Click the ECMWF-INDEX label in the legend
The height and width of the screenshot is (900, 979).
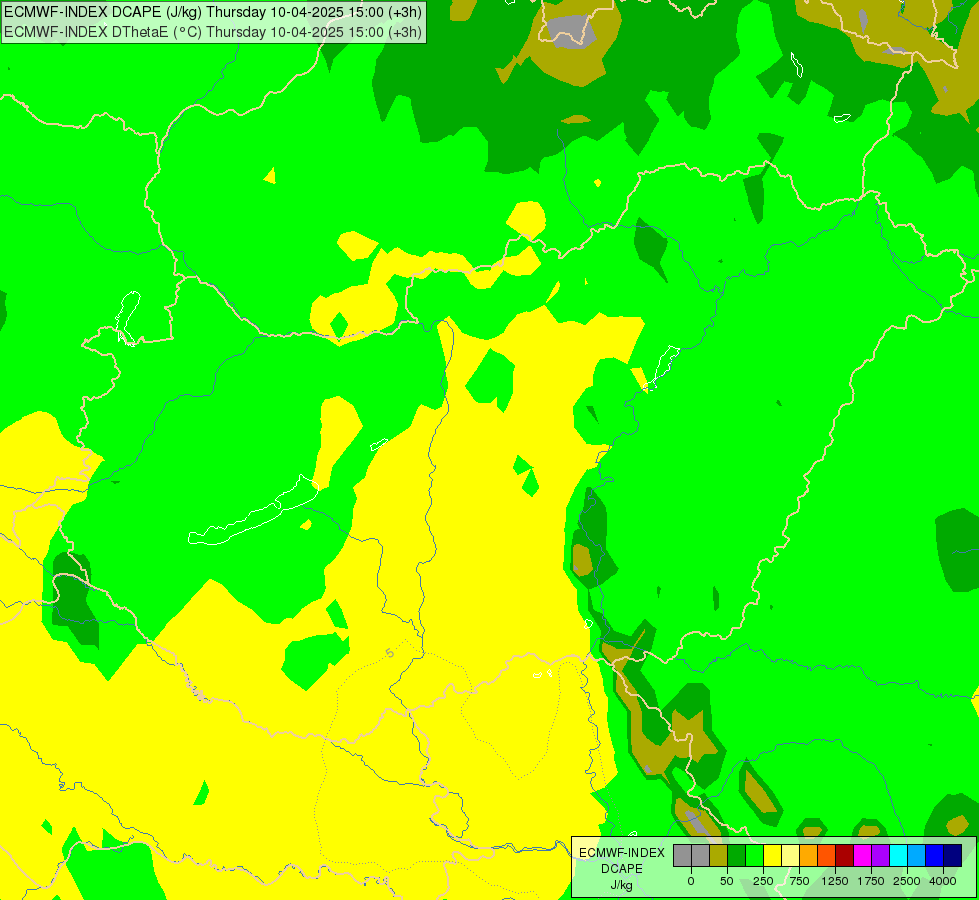(x=622, y=853)
